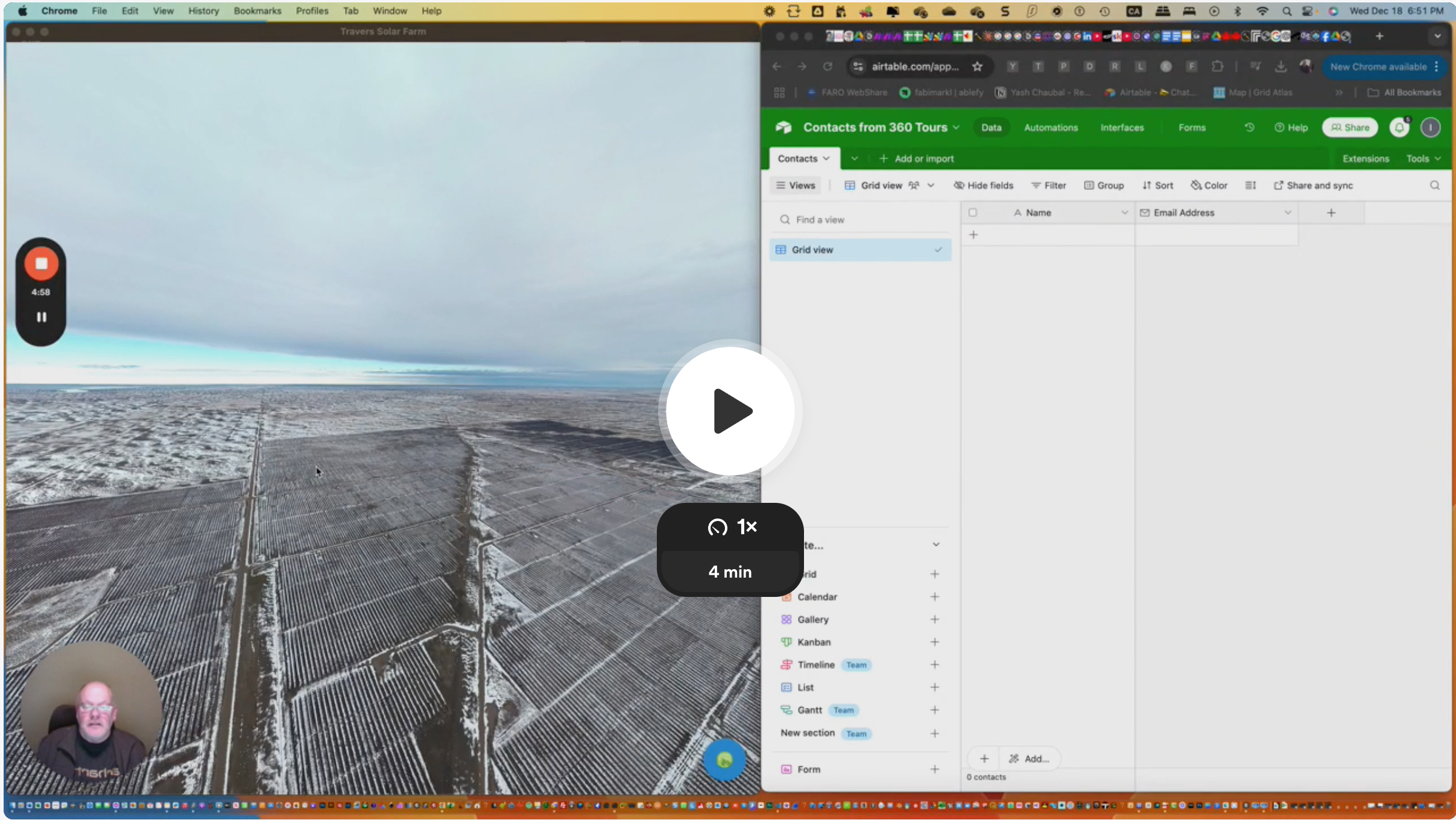Open the History menu in the menu bar
This screenshot has width=1456, height=820.
(203, 11)
